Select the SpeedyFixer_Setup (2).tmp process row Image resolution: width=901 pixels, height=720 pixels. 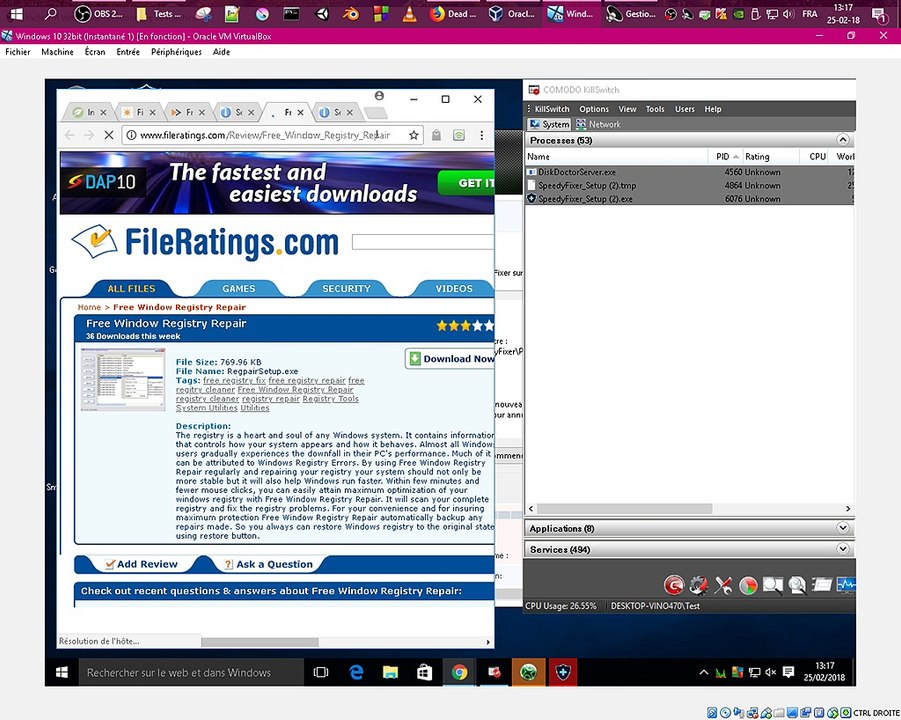click(690, 186)
